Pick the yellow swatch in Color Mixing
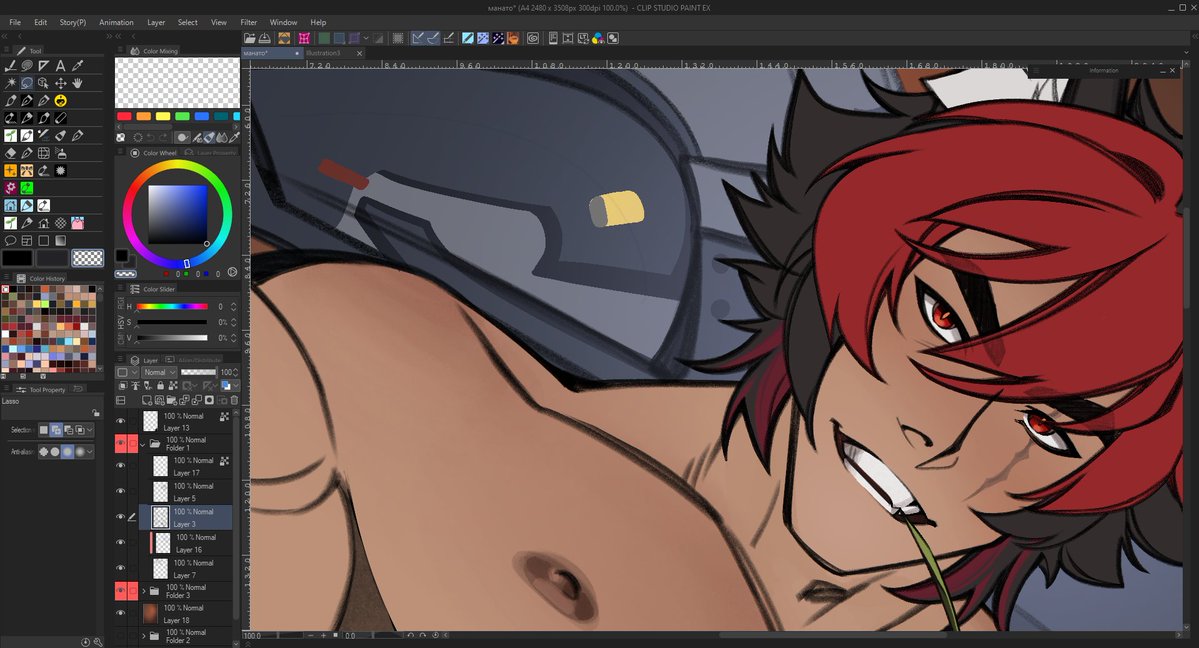 [x=163, y=116]
